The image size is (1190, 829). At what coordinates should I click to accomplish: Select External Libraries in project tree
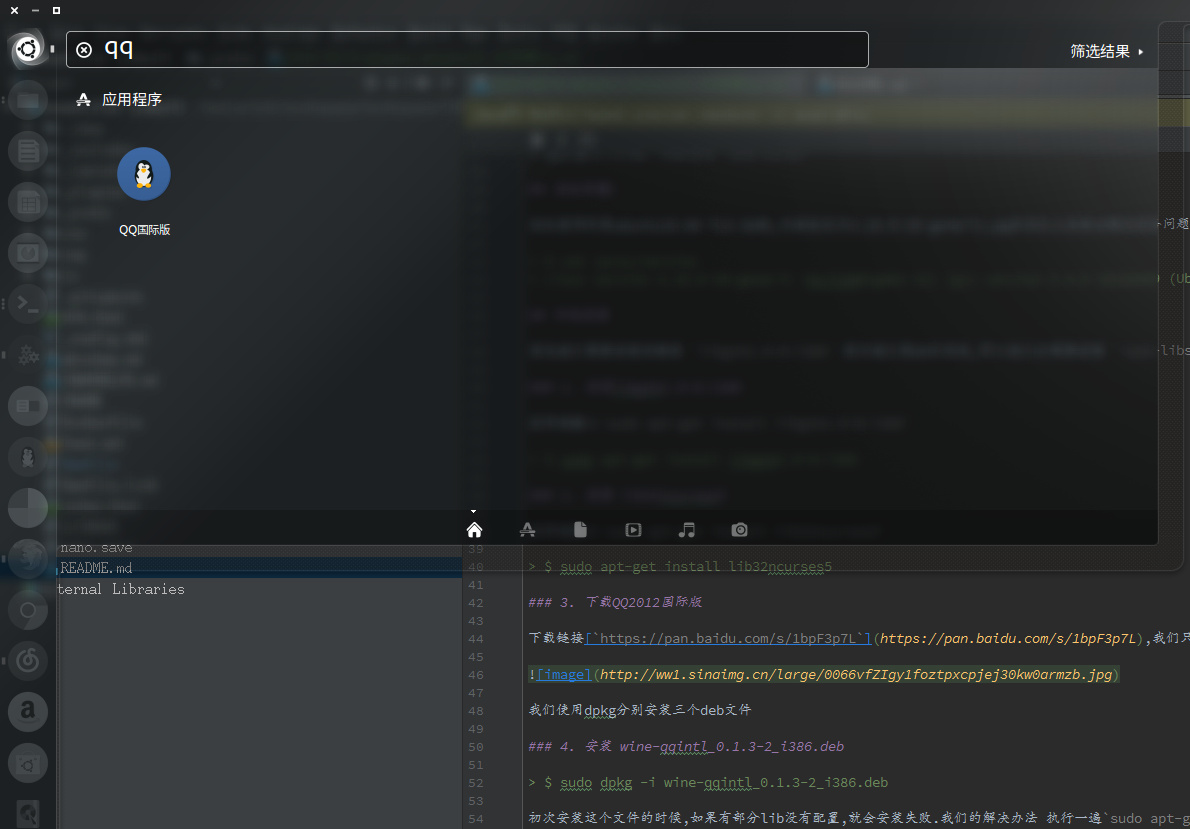(x=121, y=589)
